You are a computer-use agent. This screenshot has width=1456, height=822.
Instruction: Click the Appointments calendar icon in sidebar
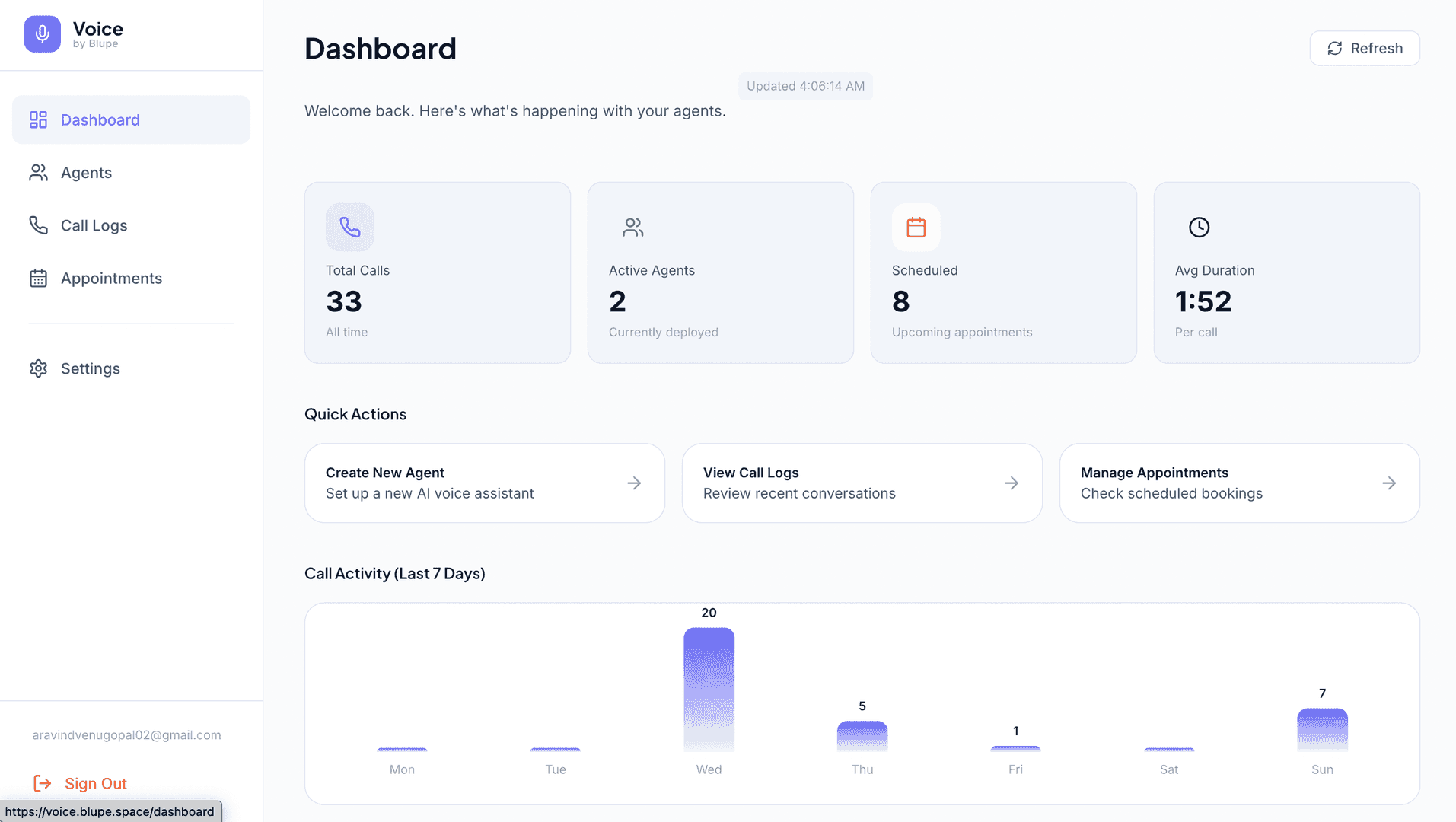point(38,279)
